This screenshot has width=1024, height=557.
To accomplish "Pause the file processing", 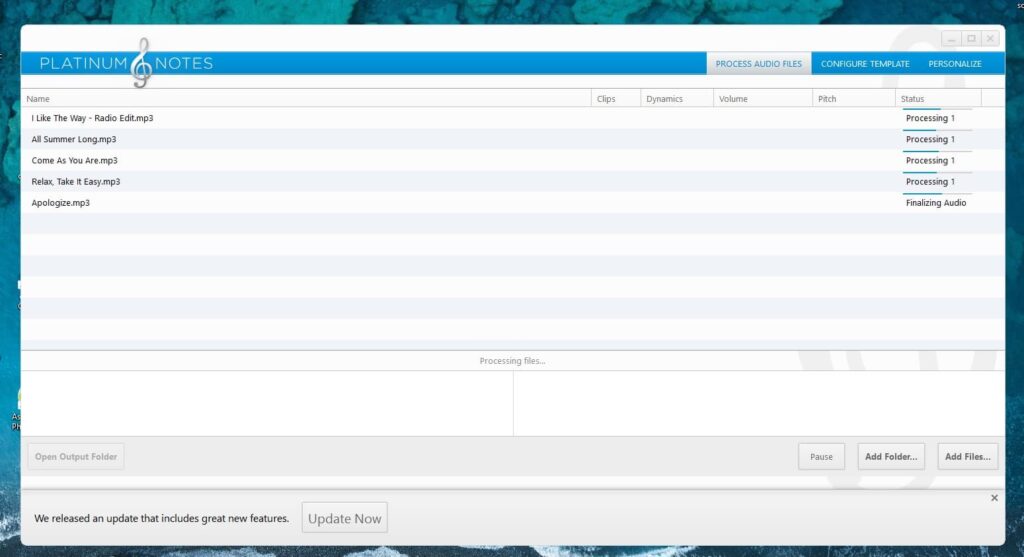I will click(821, 457).
